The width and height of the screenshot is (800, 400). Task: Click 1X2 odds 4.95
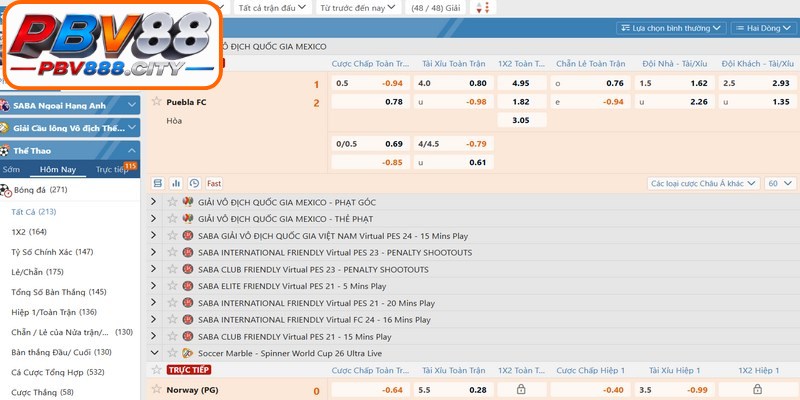[522, 83]
